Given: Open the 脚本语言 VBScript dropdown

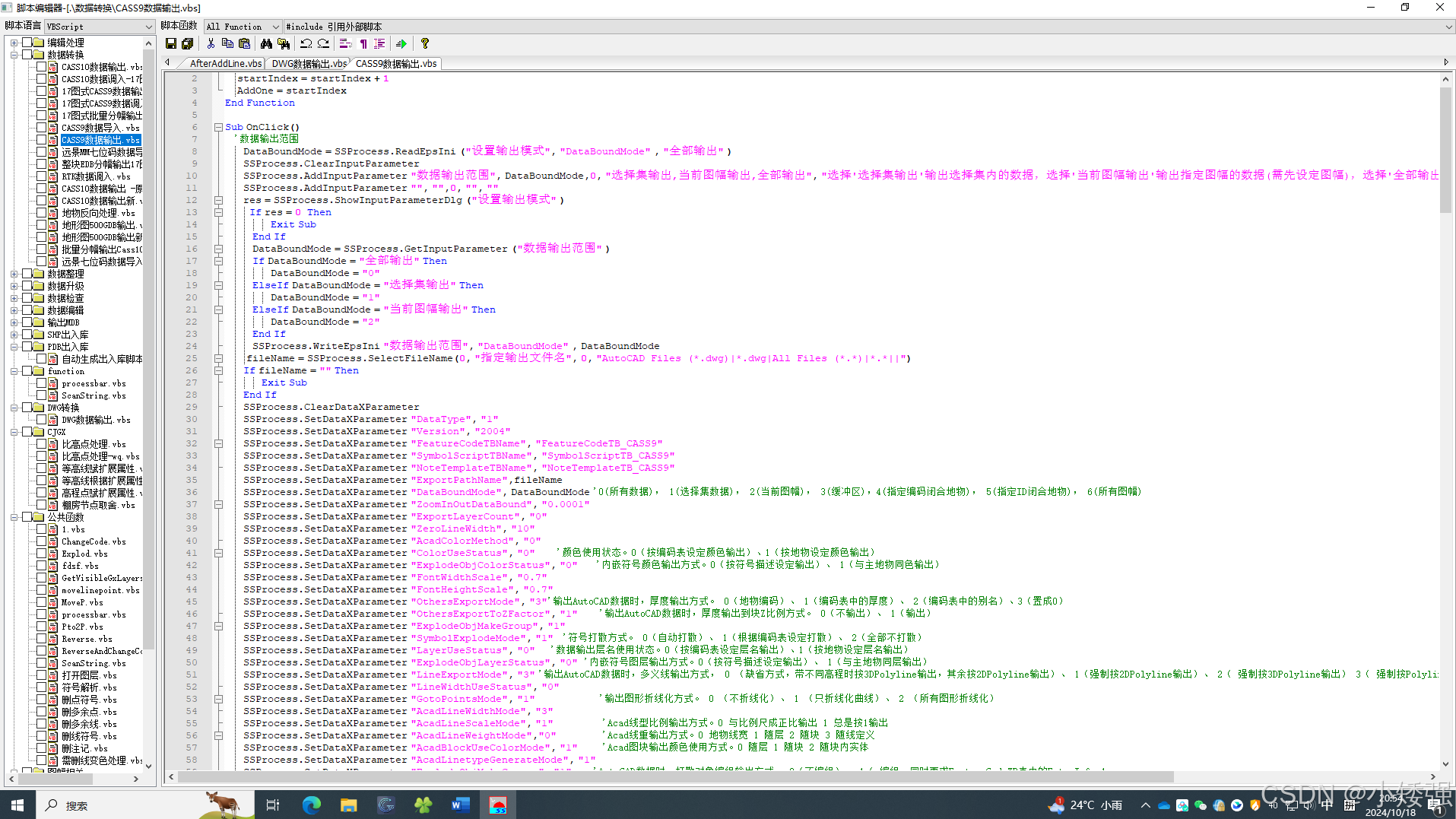Looking at the screenshot, I should coord(100,27).
